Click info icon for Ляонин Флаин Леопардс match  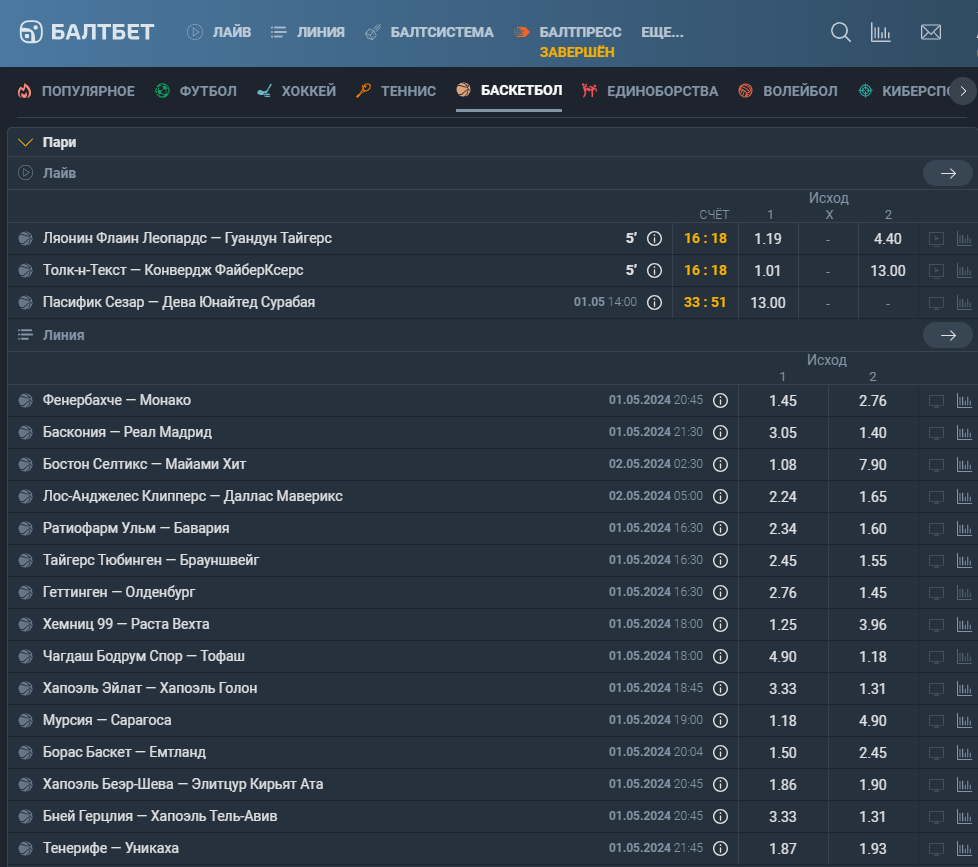[654, 238]
